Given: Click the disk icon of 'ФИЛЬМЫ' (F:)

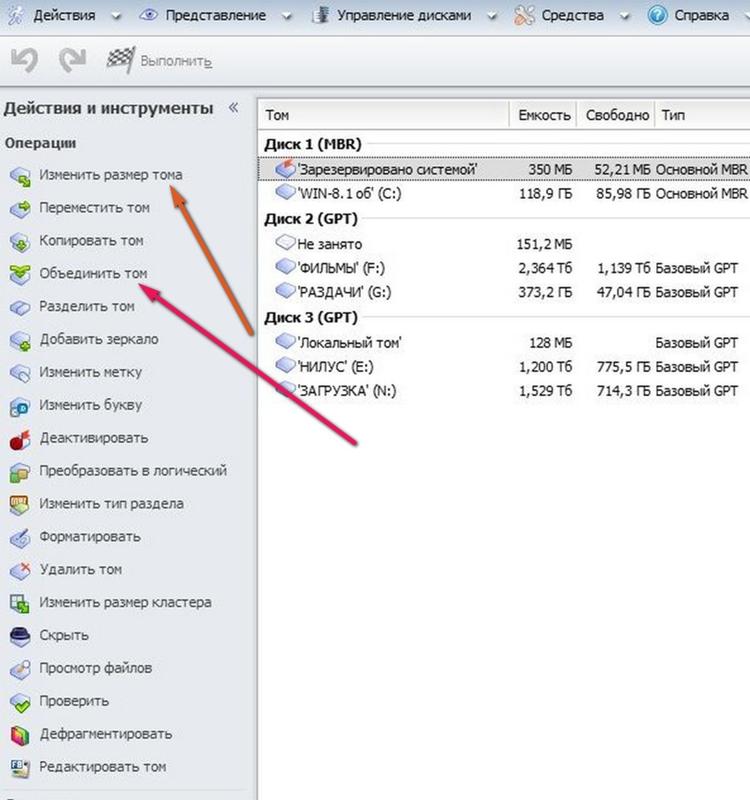Looking at the screenshot, I should point(285,266).
